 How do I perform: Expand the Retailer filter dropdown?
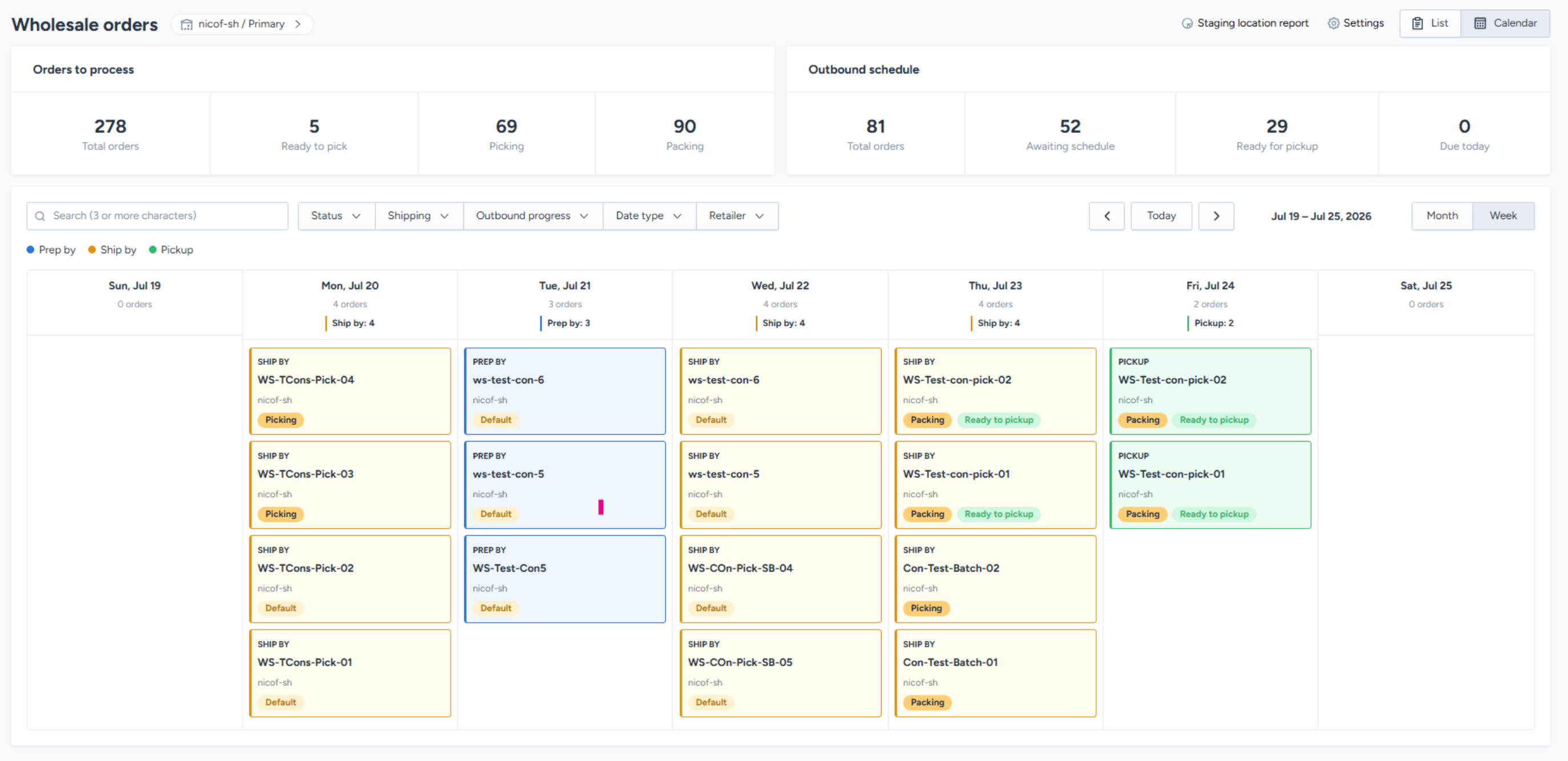click(x=737, y=216)
